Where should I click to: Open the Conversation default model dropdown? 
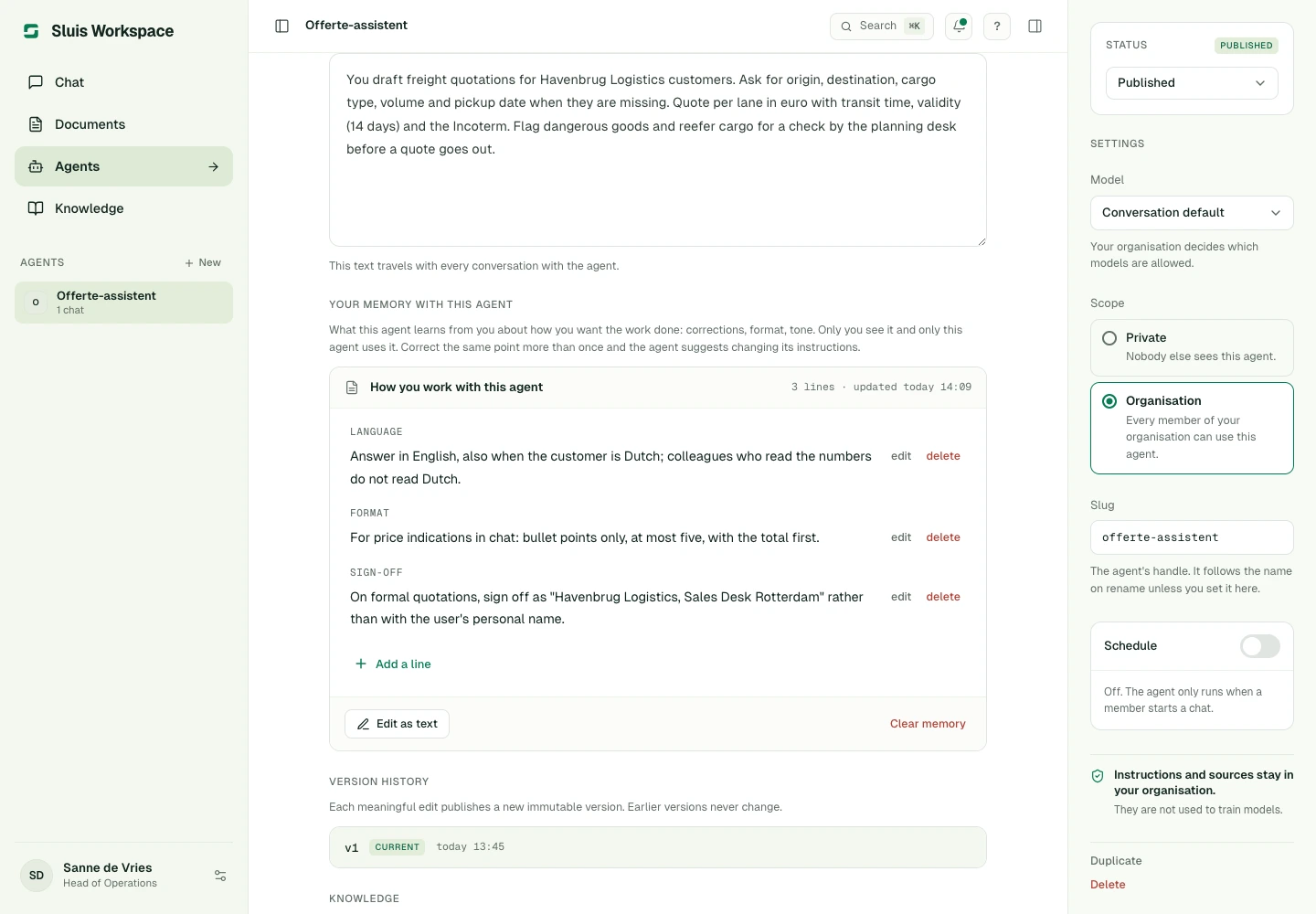click(x=1192, y=213)
